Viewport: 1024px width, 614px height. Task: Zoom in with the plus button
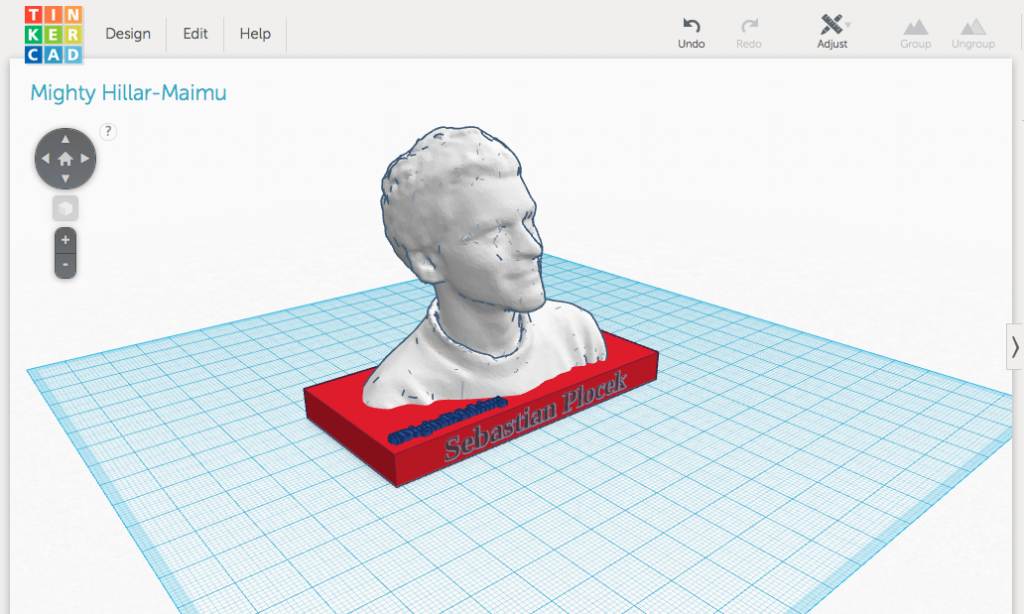65,241
